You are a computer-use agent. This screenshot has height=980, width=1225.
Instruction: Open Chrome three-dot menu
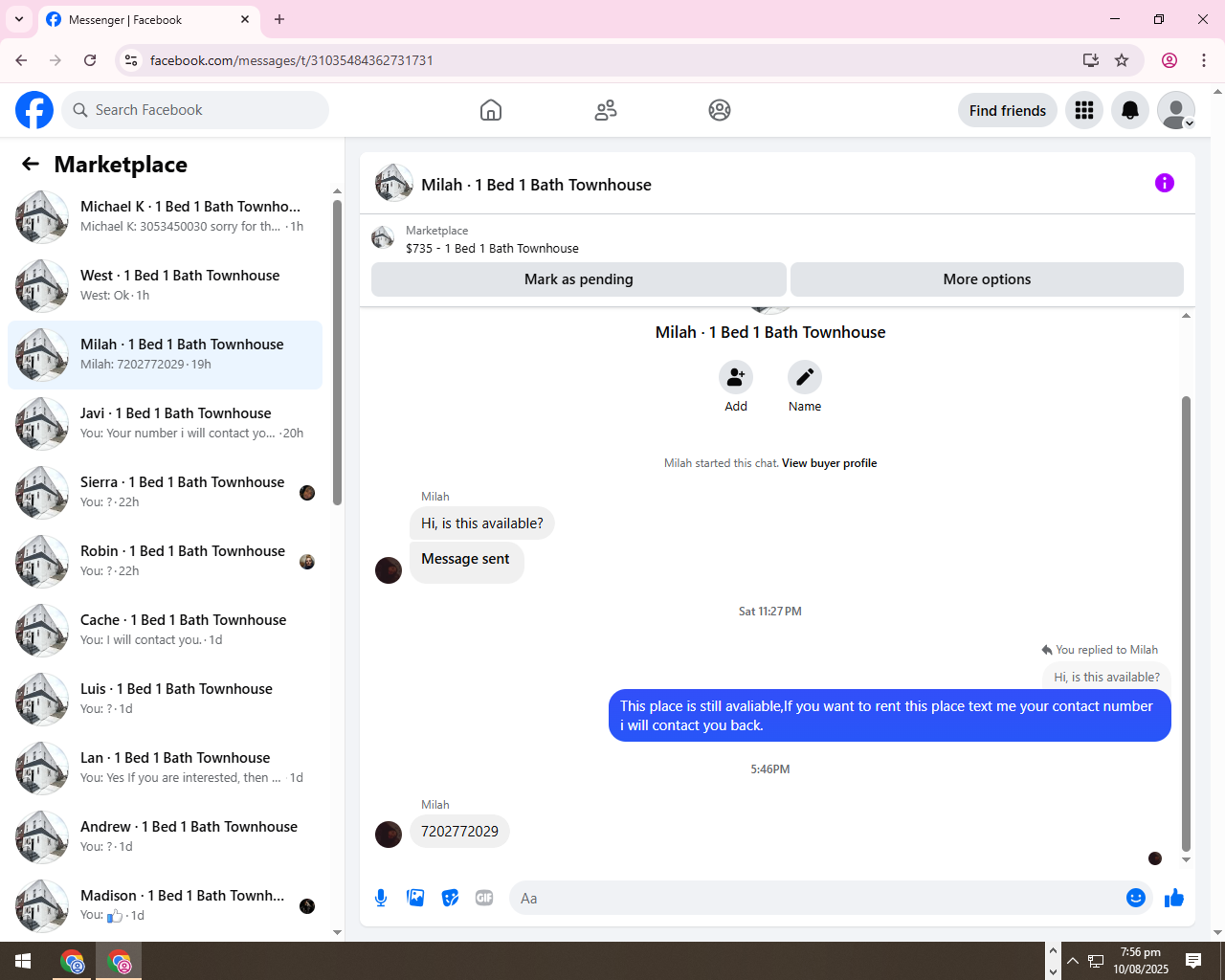[1204, 60]
